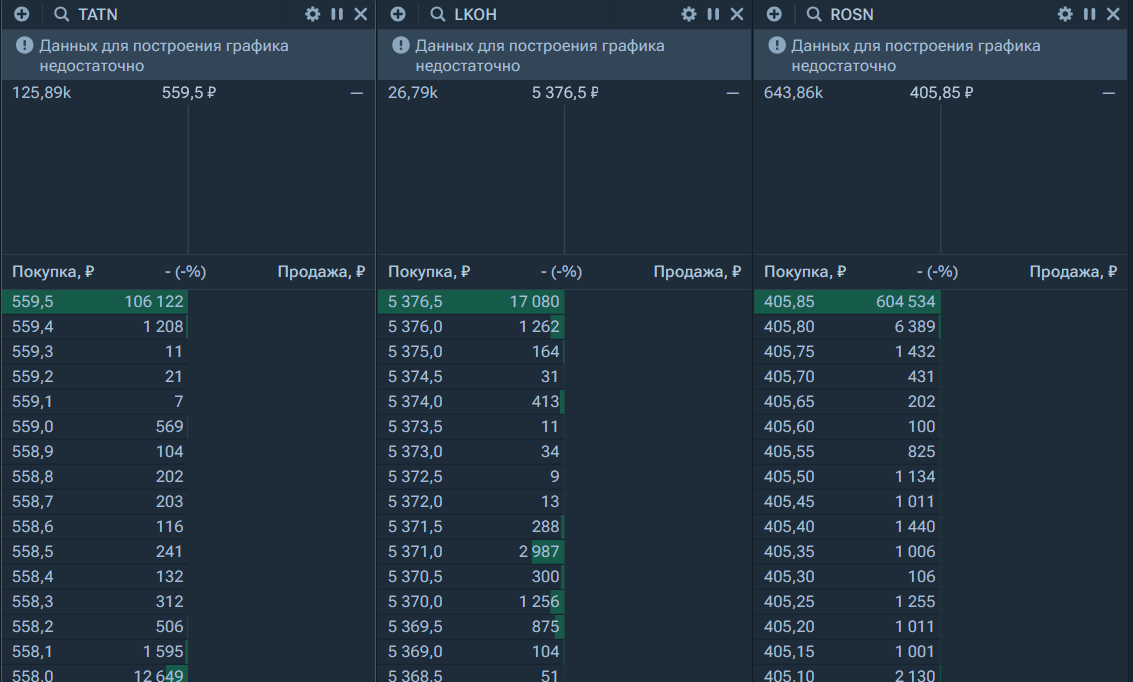Click warning icon in TATN chart notice
1133x682 pixels.
(x=25, y=46)
